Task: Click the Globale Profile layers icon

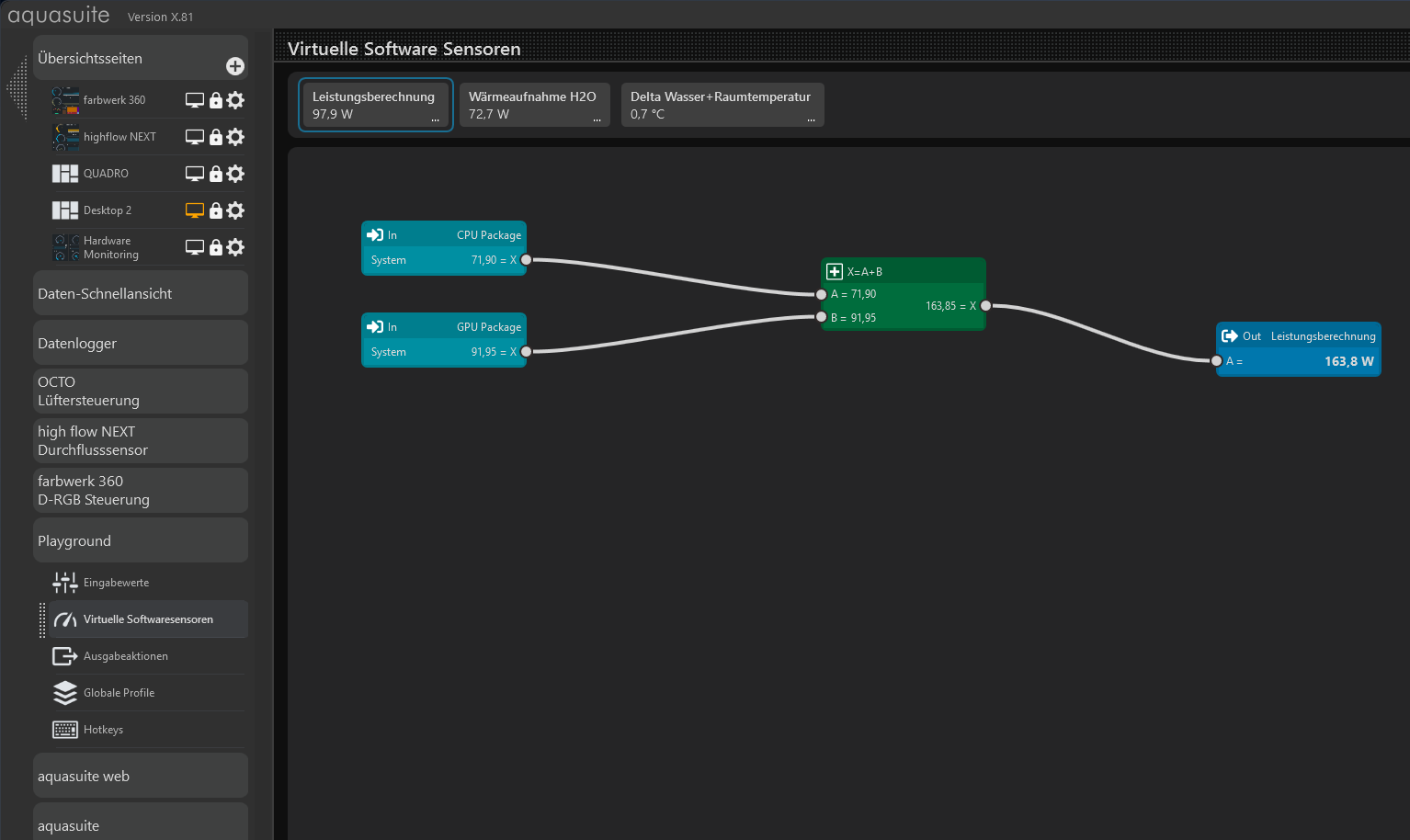Action: (x=65, y=693)
